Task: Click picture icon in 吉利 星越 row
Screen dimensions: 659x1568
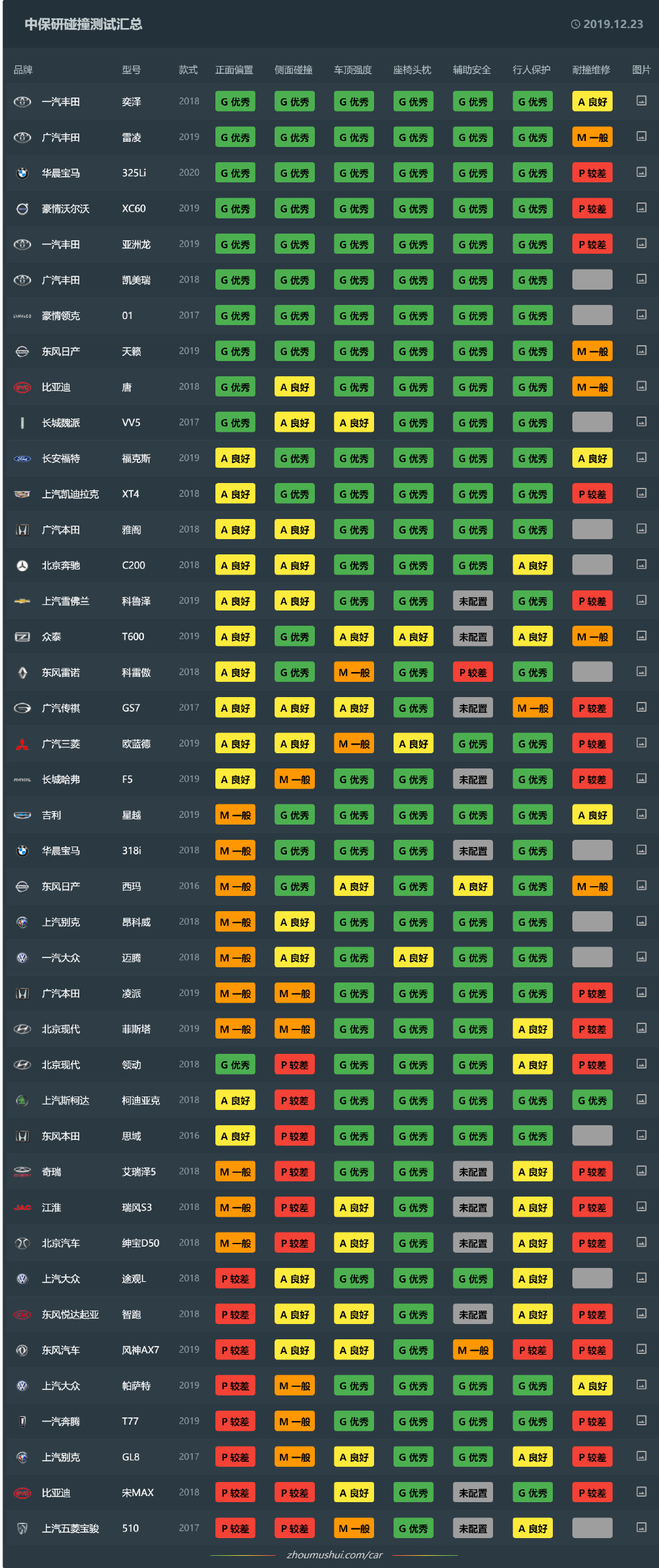Action: (641, 814)
